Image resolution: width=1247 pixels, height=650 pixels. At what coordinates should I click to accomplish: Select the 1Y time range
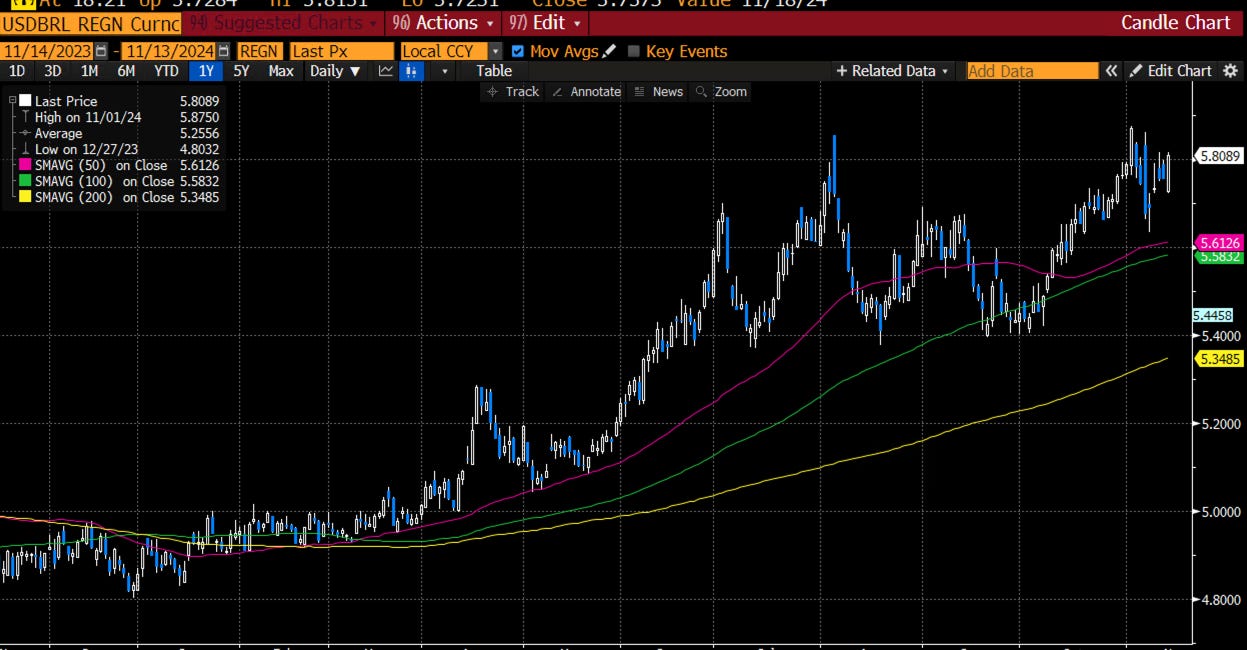(206, 71)
